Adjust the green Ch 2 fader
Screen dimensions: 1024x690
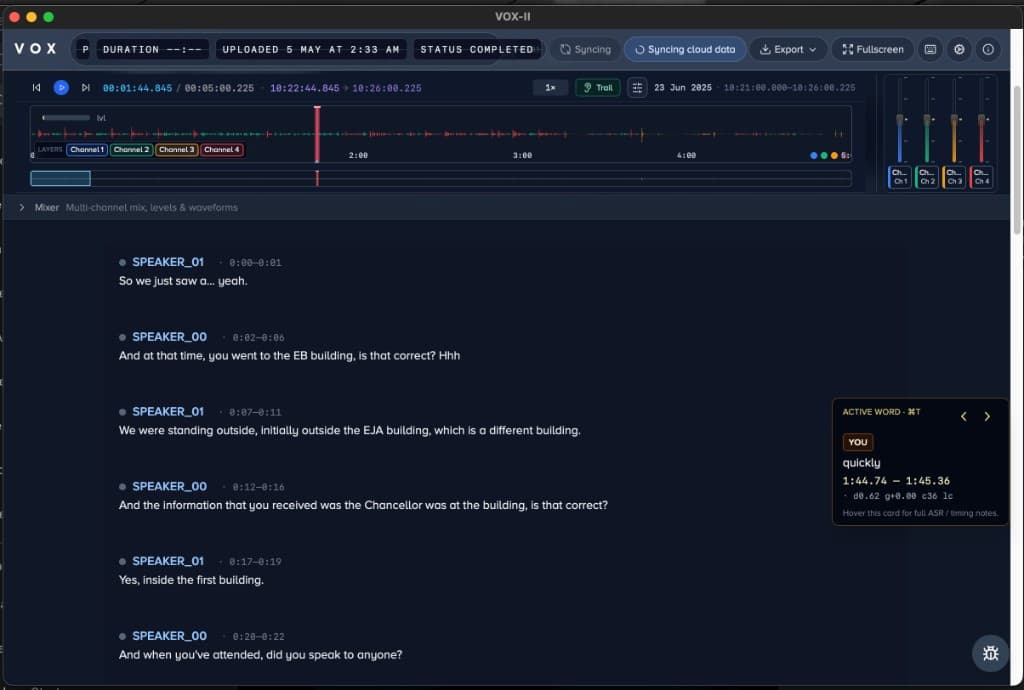[x=927, y=120]
